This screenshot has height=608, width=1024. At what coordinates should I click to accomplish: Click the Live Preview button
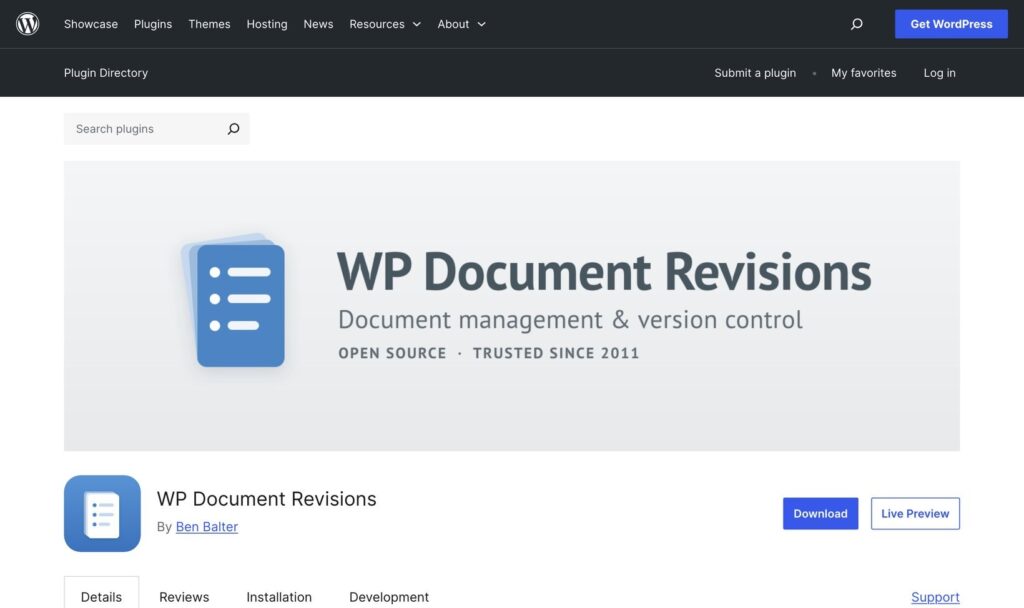(915, 513)
